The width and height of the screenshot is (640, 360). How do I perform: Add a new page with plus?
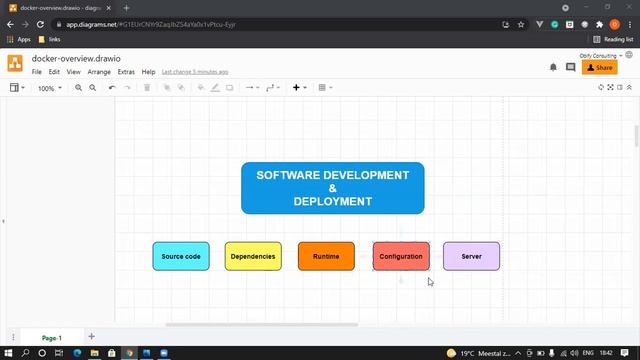point(91,337)
